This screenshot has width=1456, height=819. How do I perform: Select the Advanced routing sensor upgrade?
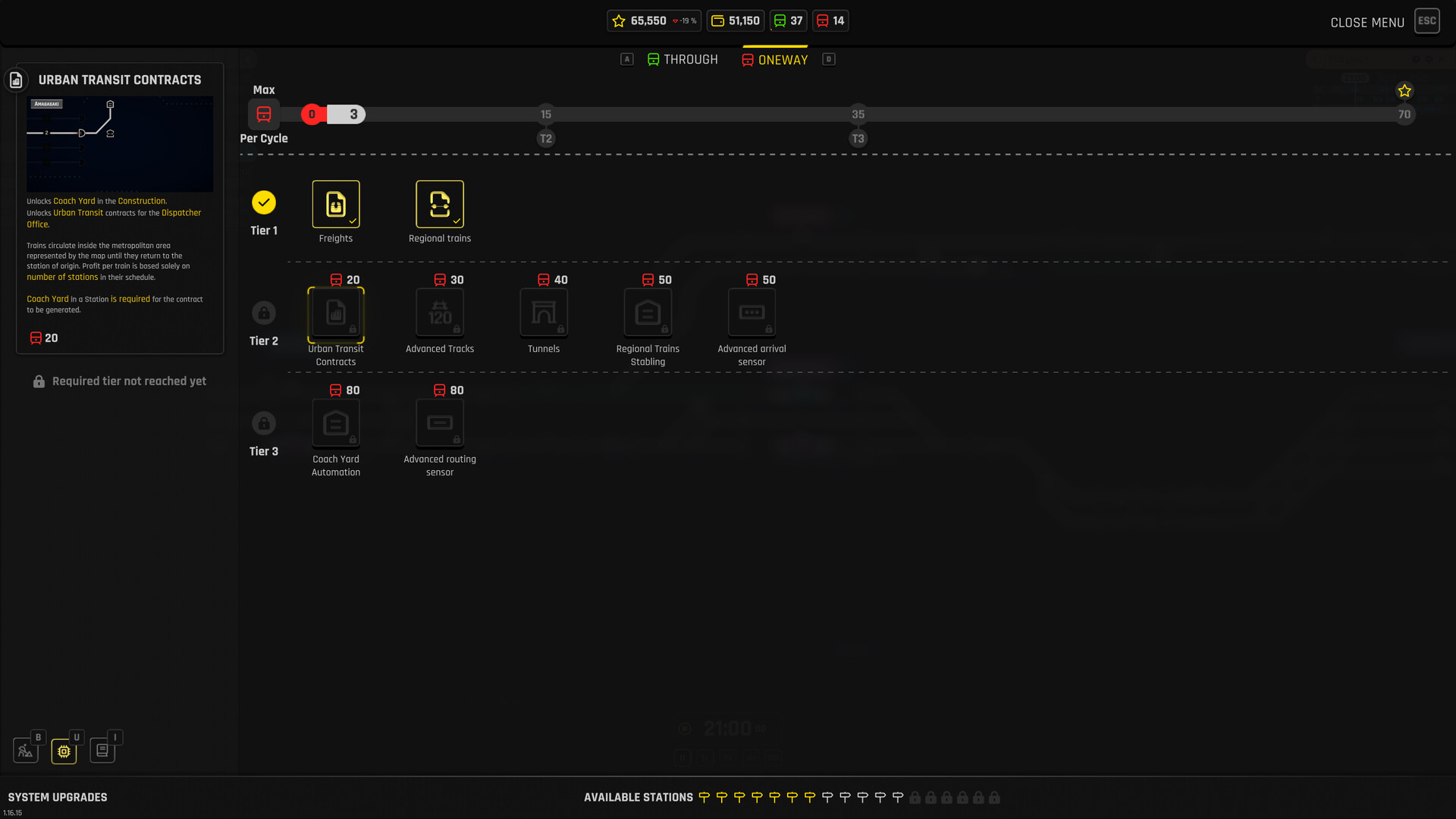(x=440, y=423)
